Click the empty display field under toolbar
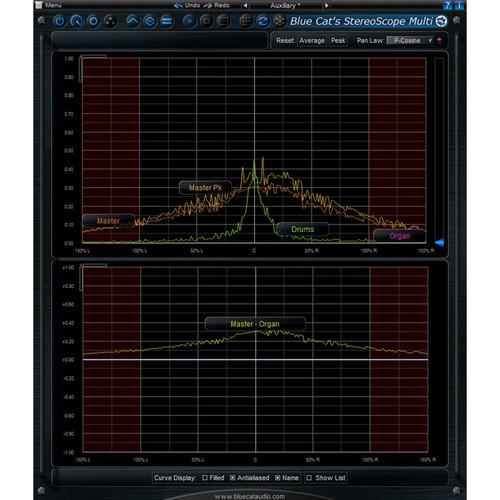Viewport: 500px width, 500px height. (x=159, y=40)
